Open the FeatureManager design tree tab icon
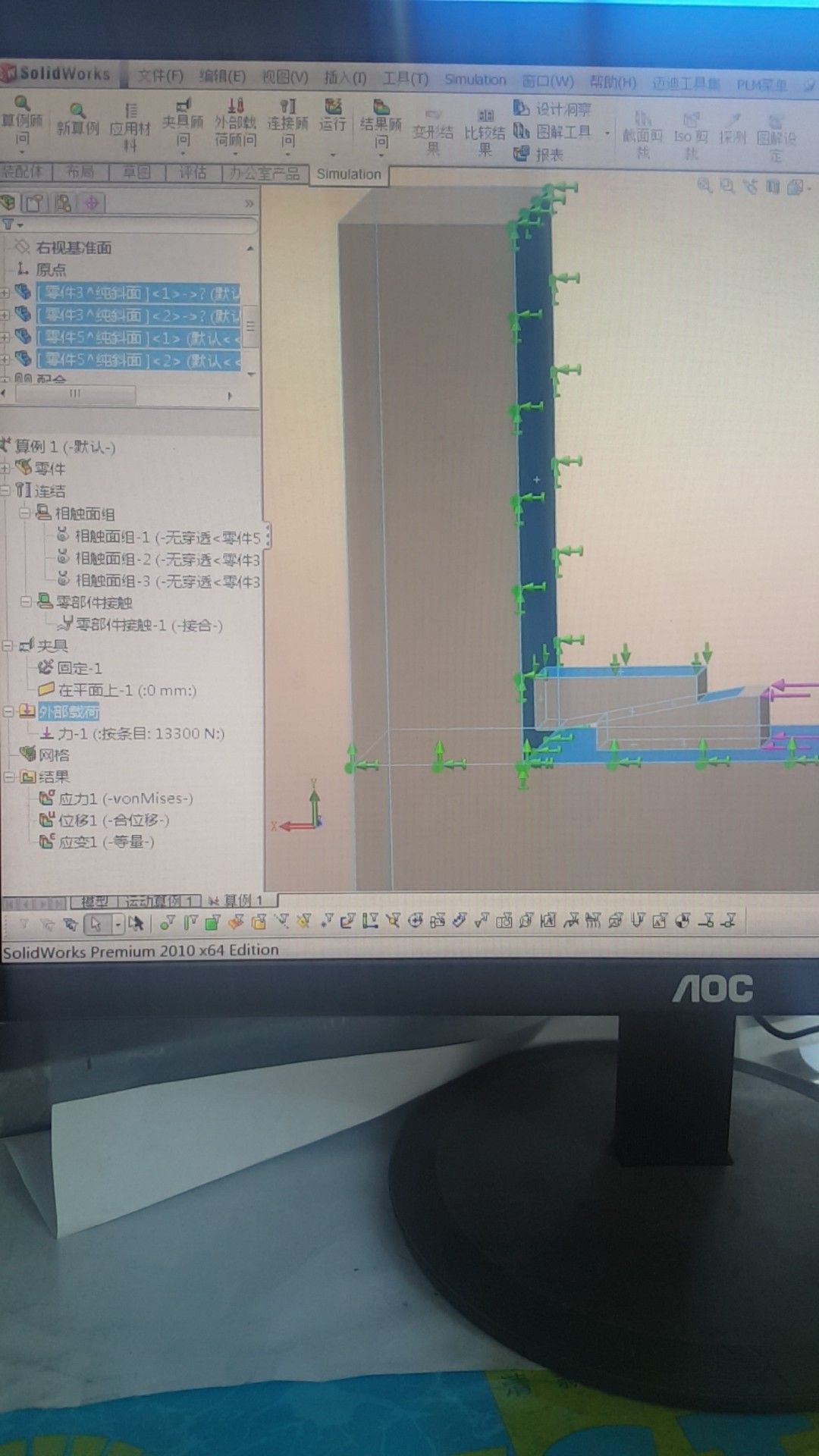819x1456 pixels. [x=9, y=202]
